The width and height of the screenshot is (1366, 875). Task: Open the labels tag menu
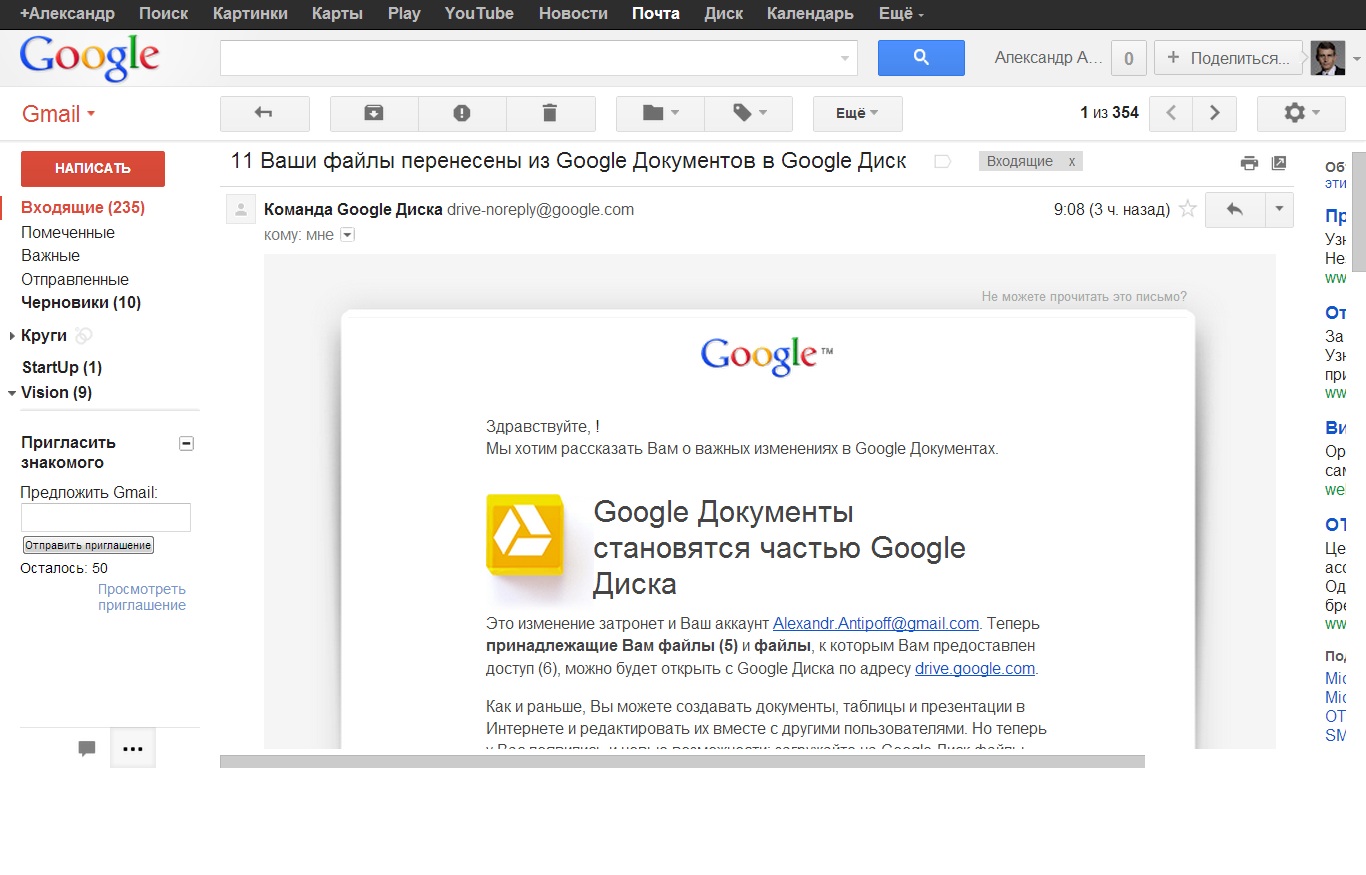coord(749,114)
